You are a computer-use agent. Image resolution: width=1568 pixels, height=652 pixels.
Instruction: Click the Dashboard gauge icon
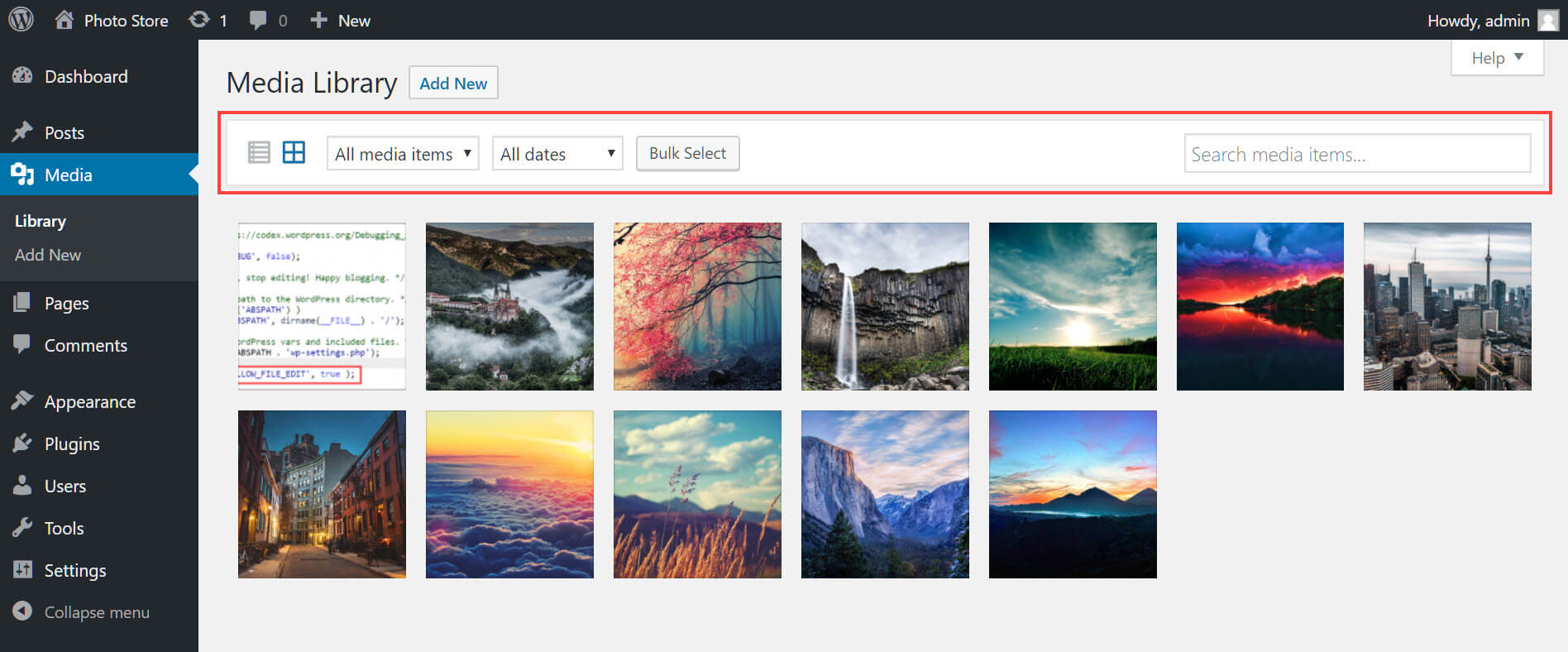(x=22, y=75)
